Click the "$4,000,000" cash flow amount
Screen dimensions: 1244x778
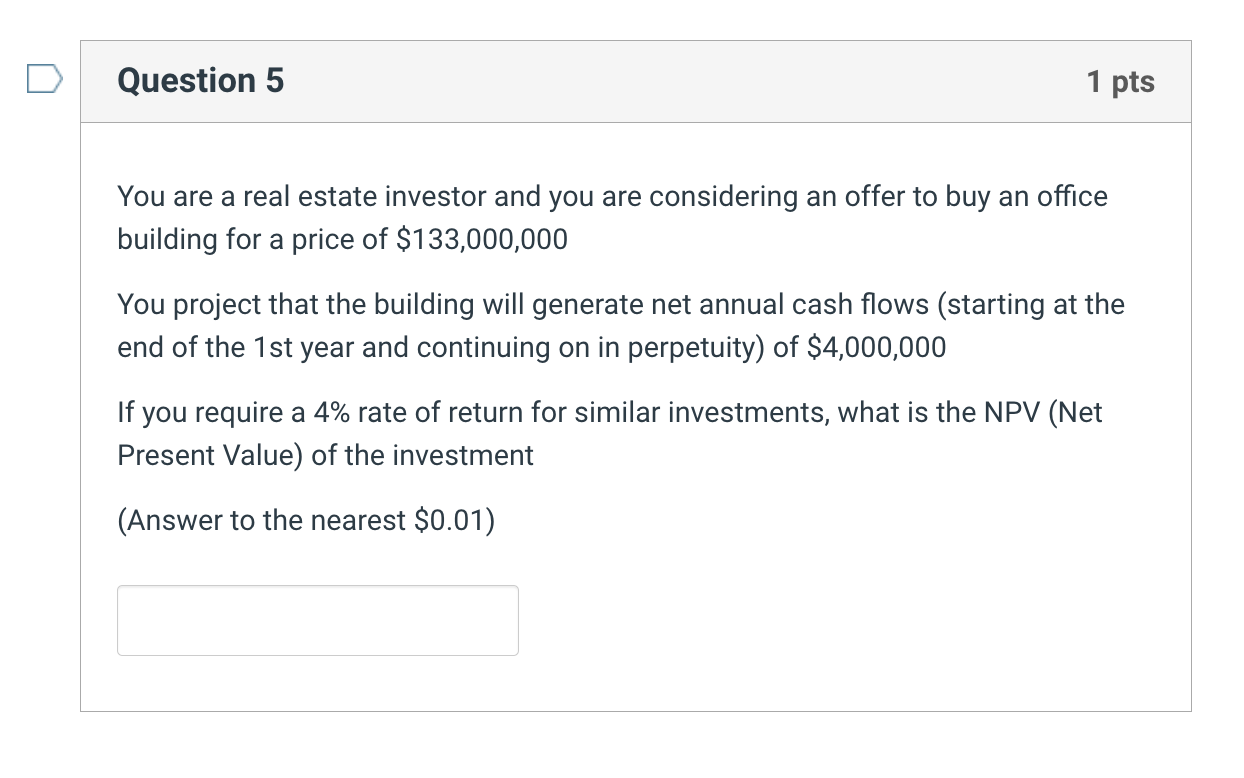(x=875, y=348)
